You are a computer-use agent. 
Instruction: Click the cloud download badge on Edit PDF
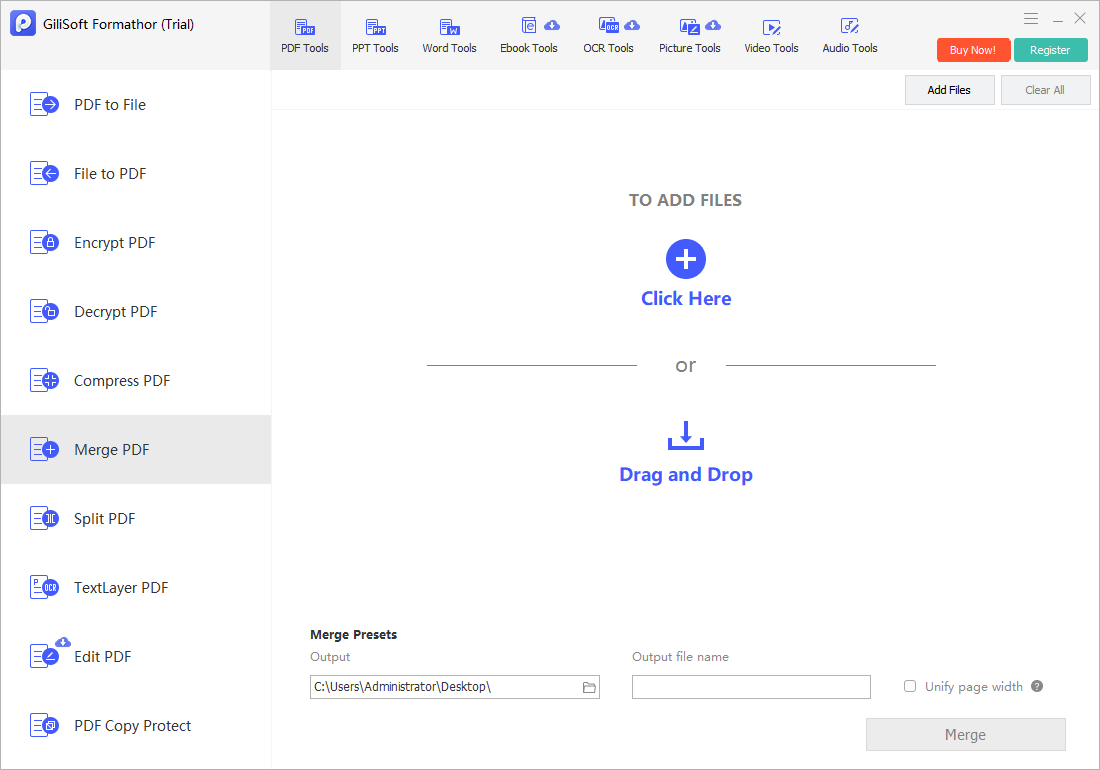(x=63, y=642)
